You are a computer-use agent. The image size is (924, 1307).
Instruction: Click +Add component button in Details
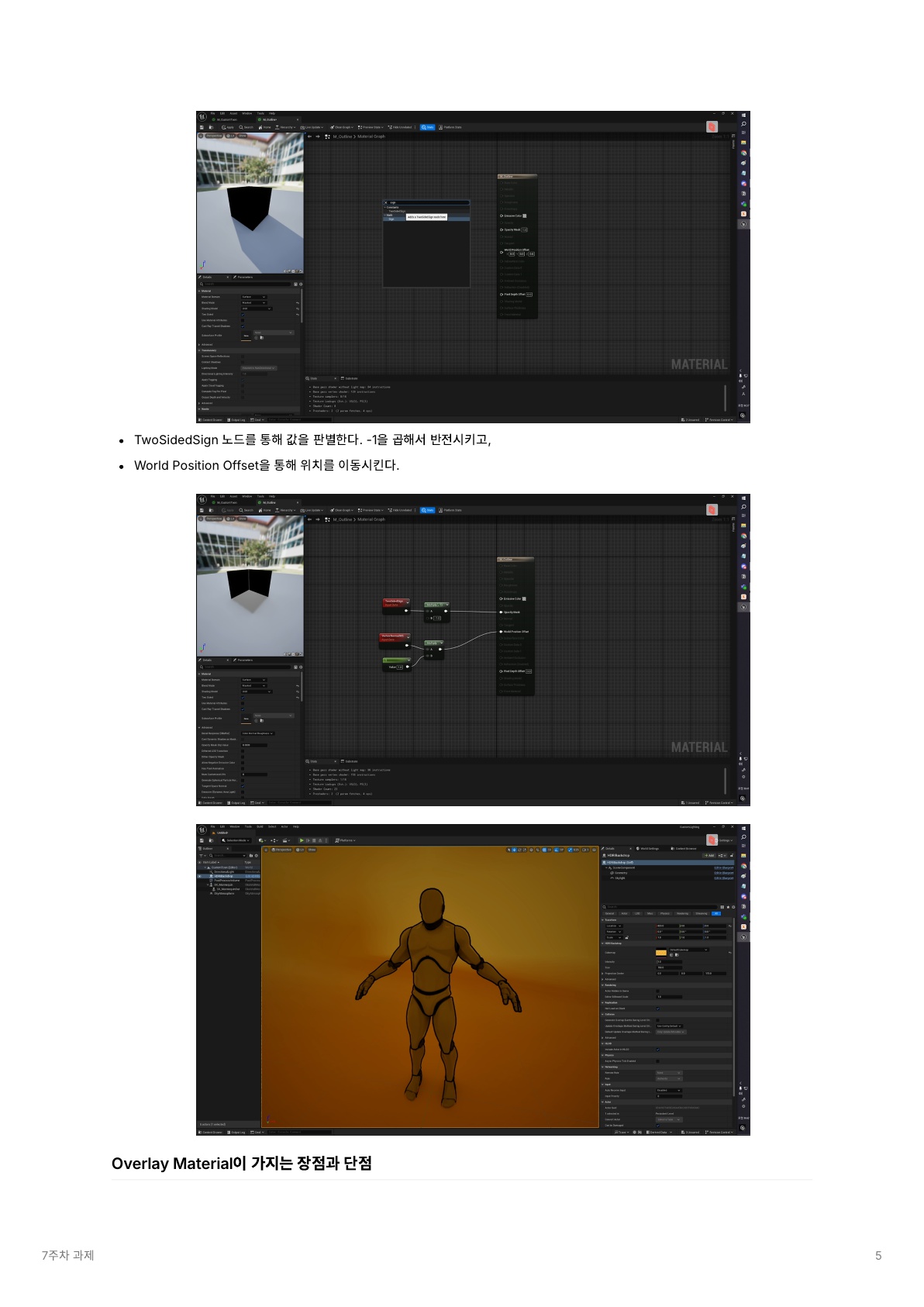[709, 855]
